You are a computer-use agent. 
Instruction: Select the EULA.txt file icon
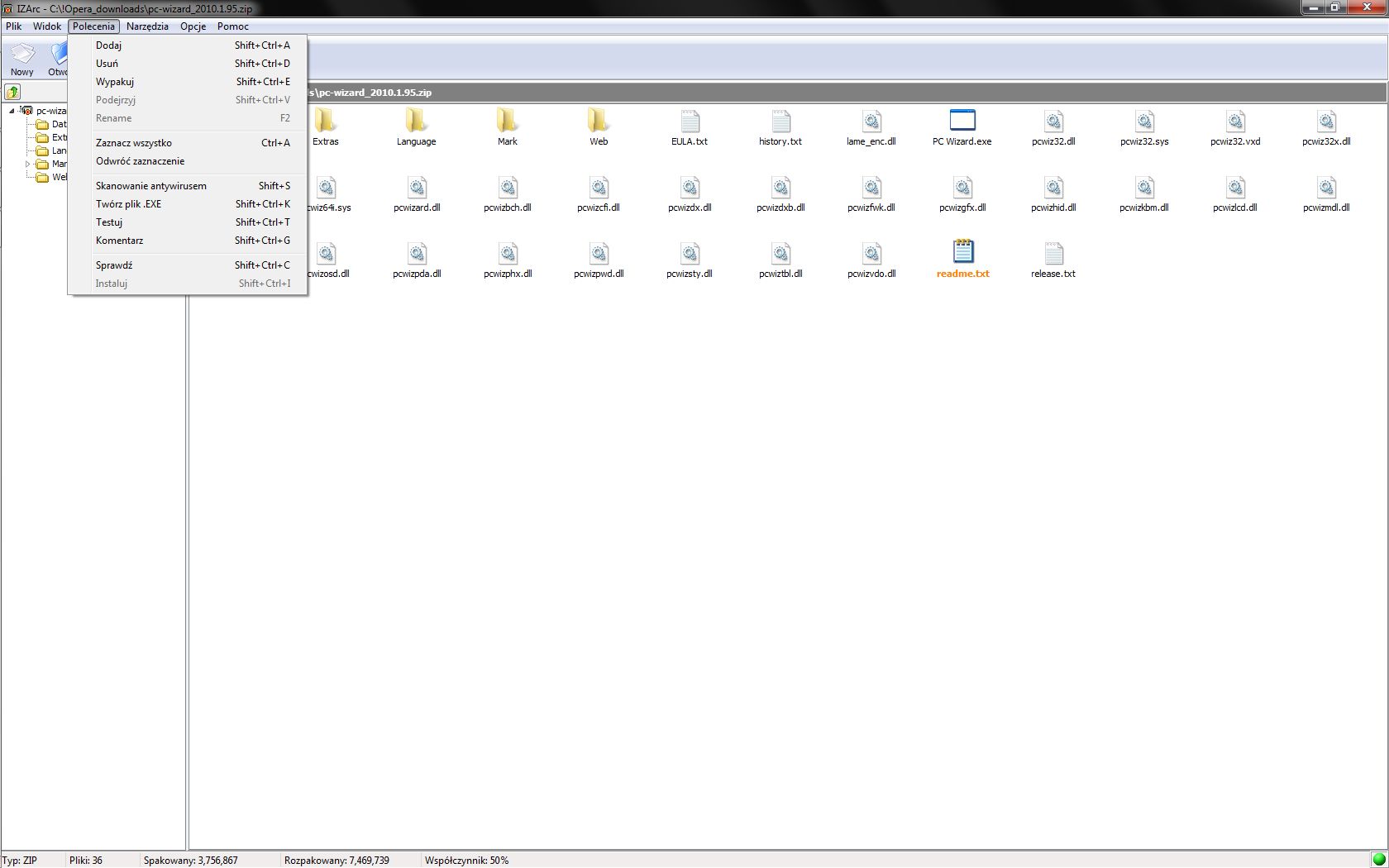pos(690,121)
